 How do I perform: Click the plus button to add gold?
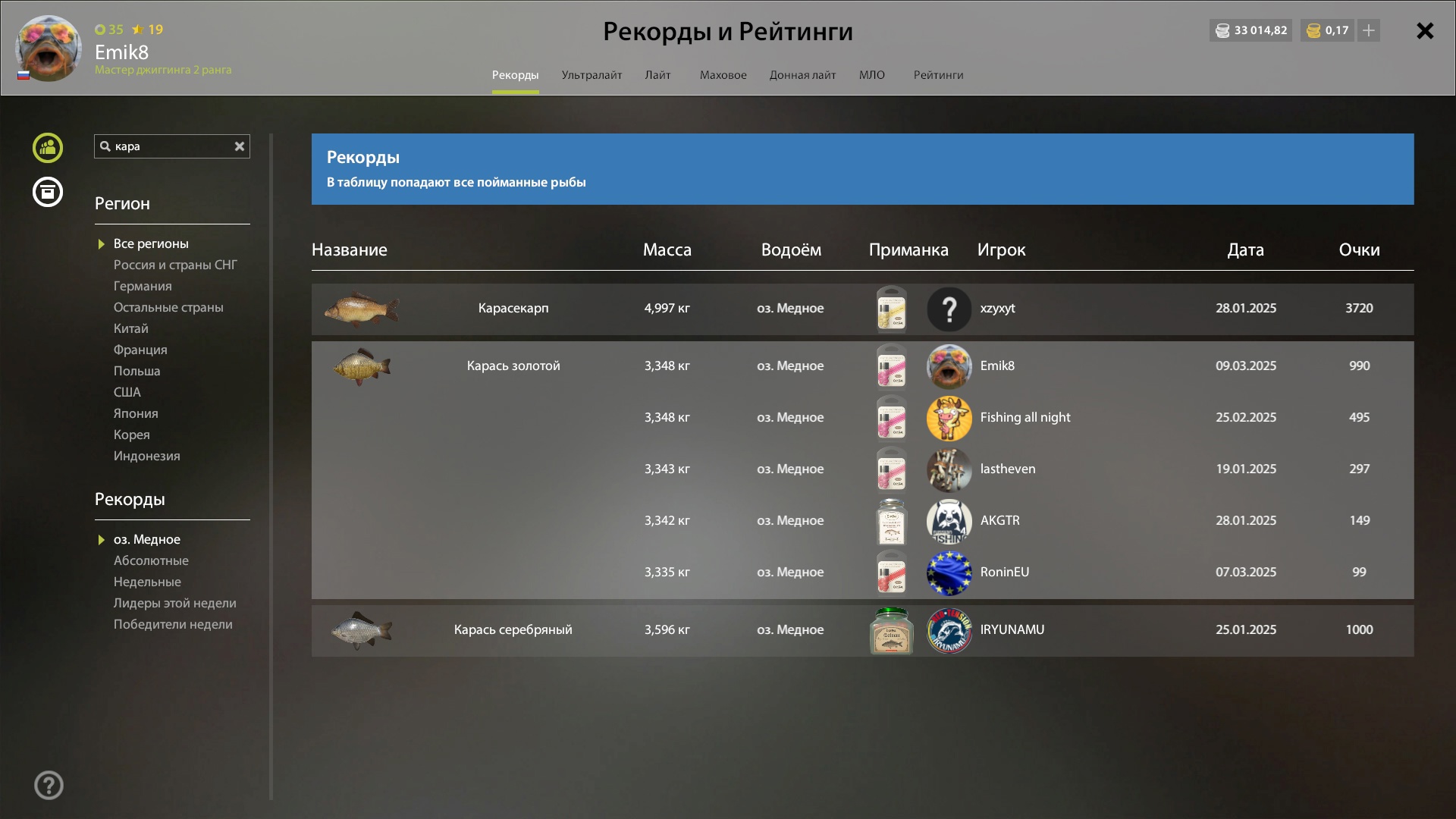pyautogui.click(x=1369, y=30)
